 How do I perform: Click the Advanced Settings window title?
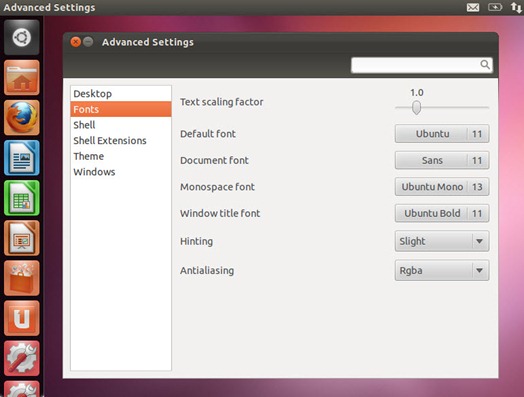click(148, 42)
